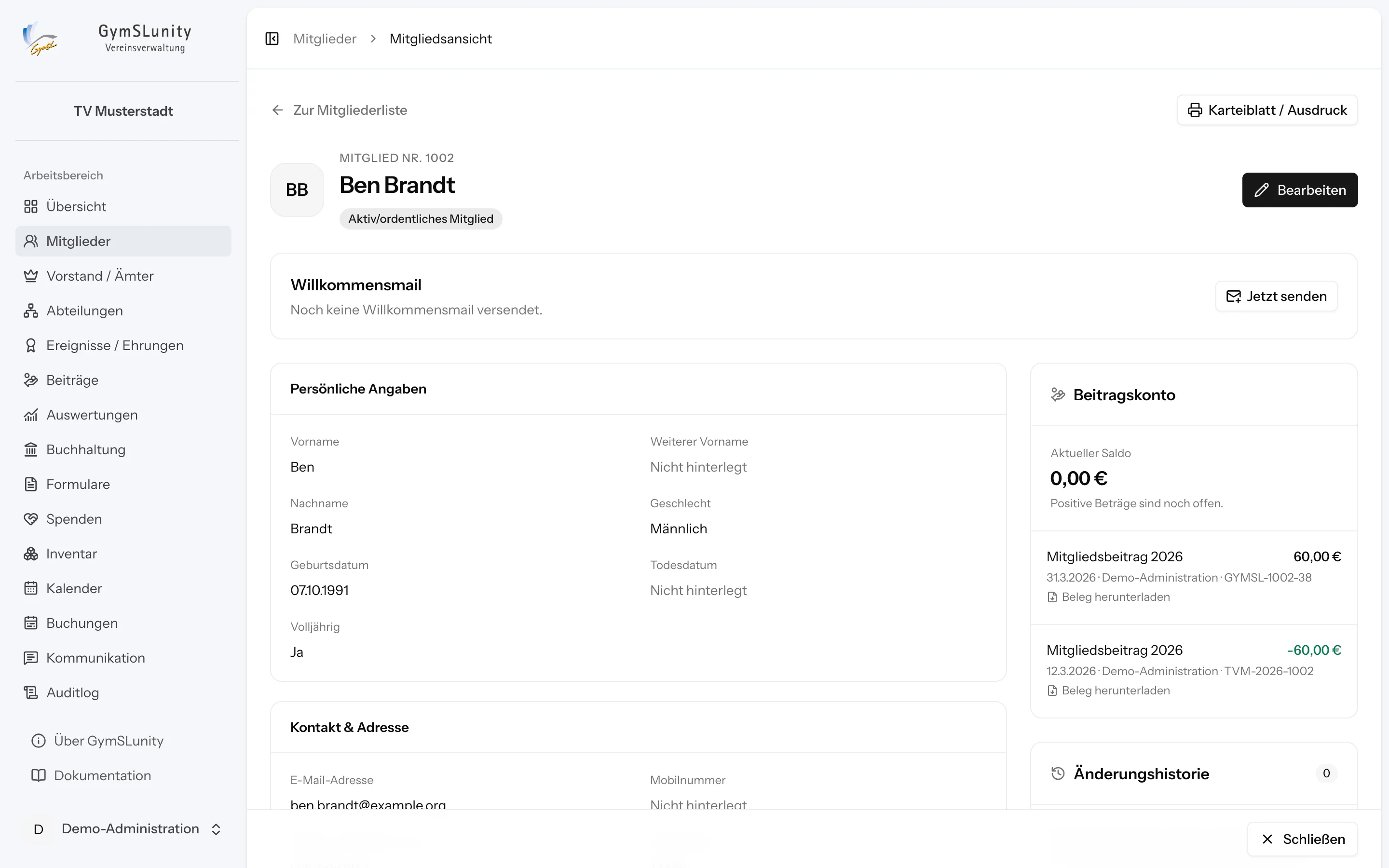The width and height of the screenshot is (1389, 868).
Task: Click Karteiblatt / Ausdruck print button
Action: (1267, 109)
